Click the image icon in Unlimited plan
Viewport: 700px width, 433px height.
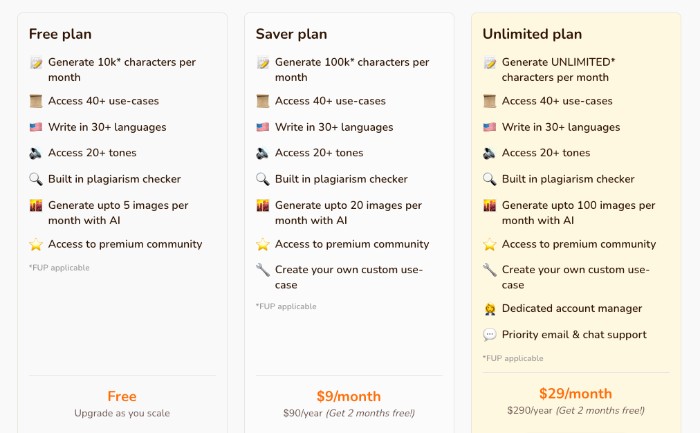coord(490,205)
